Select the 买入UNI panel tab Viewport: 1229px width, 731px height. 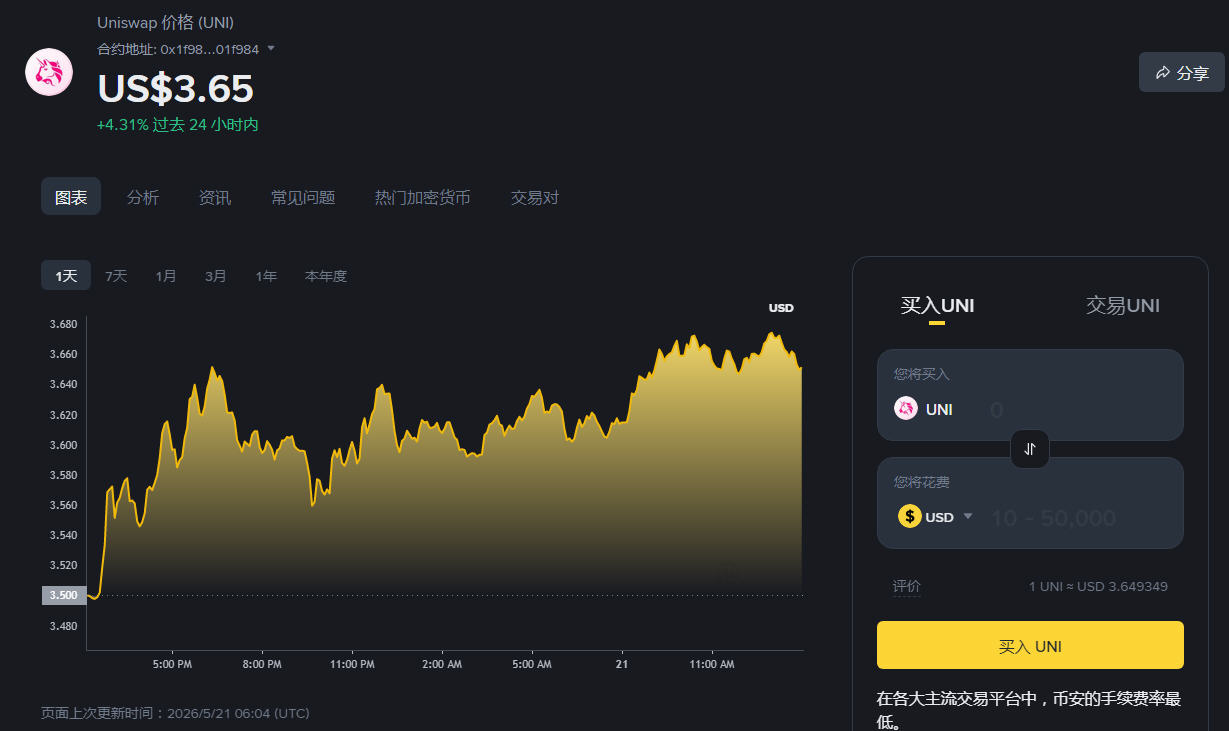pos(937,306)
